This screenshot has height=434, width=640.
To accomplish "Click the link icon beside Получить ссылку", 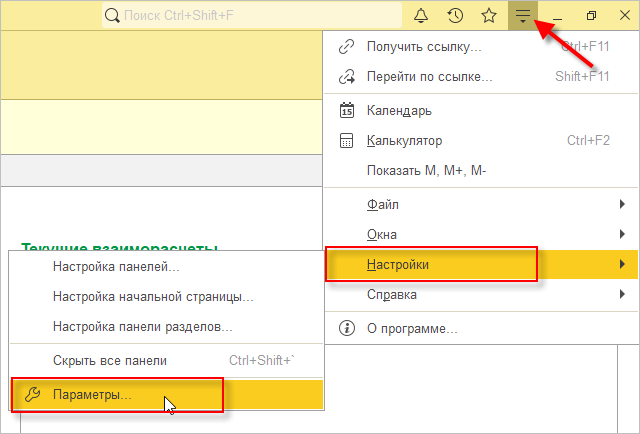I will click(x=347, y=46).
